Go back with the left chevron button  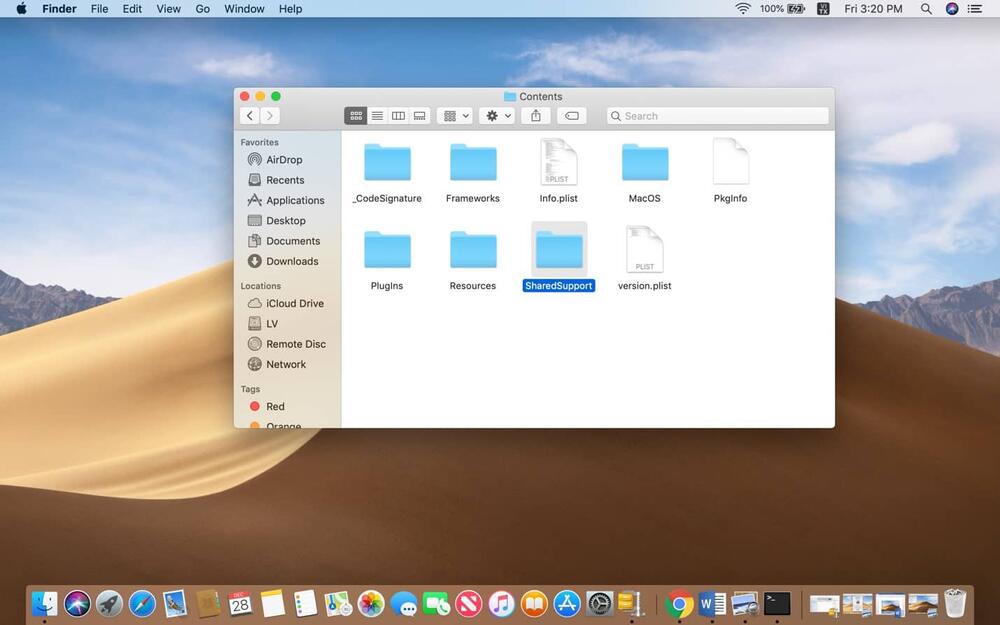point(250,116)
